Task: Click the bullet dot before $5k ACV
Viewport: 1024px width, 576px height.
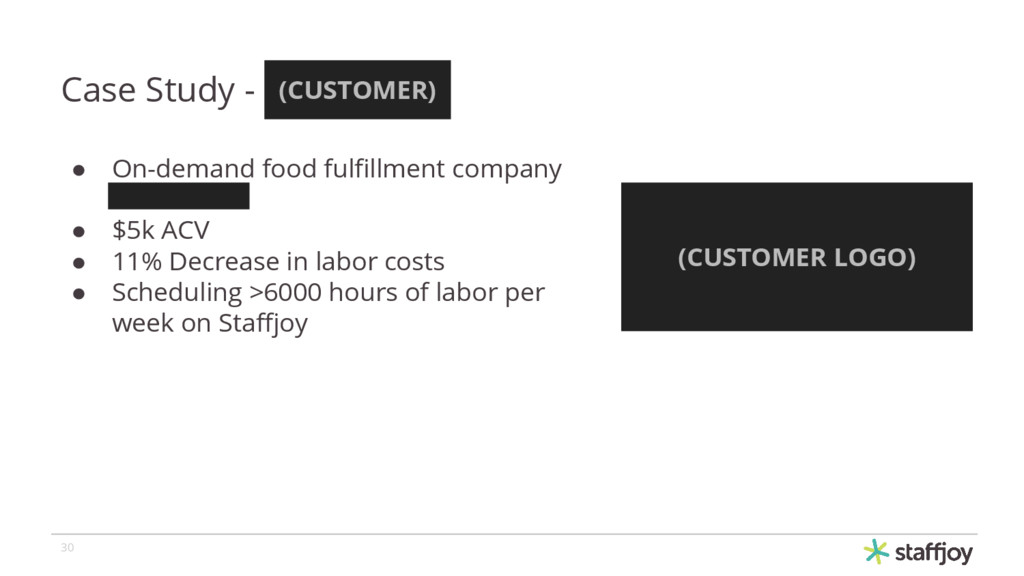Action: click(x=79, y=231)
